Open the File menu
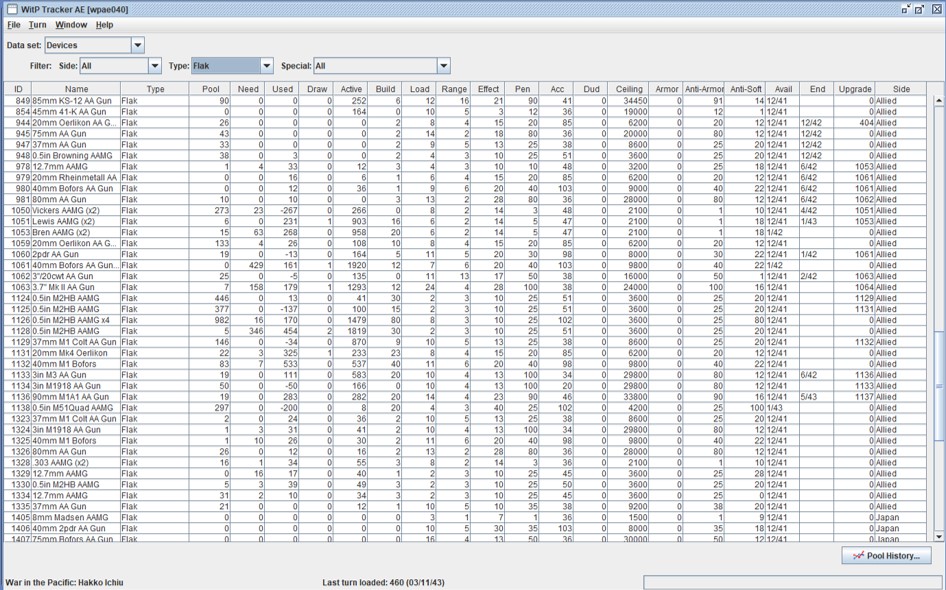The image size is (946, 590). (13, 25)
